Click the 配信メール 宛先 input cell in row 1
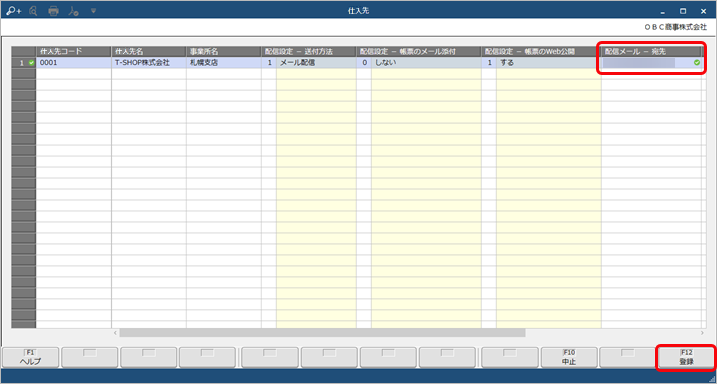The width and height of the screenshot is (717, 384). tap(651, 63)
